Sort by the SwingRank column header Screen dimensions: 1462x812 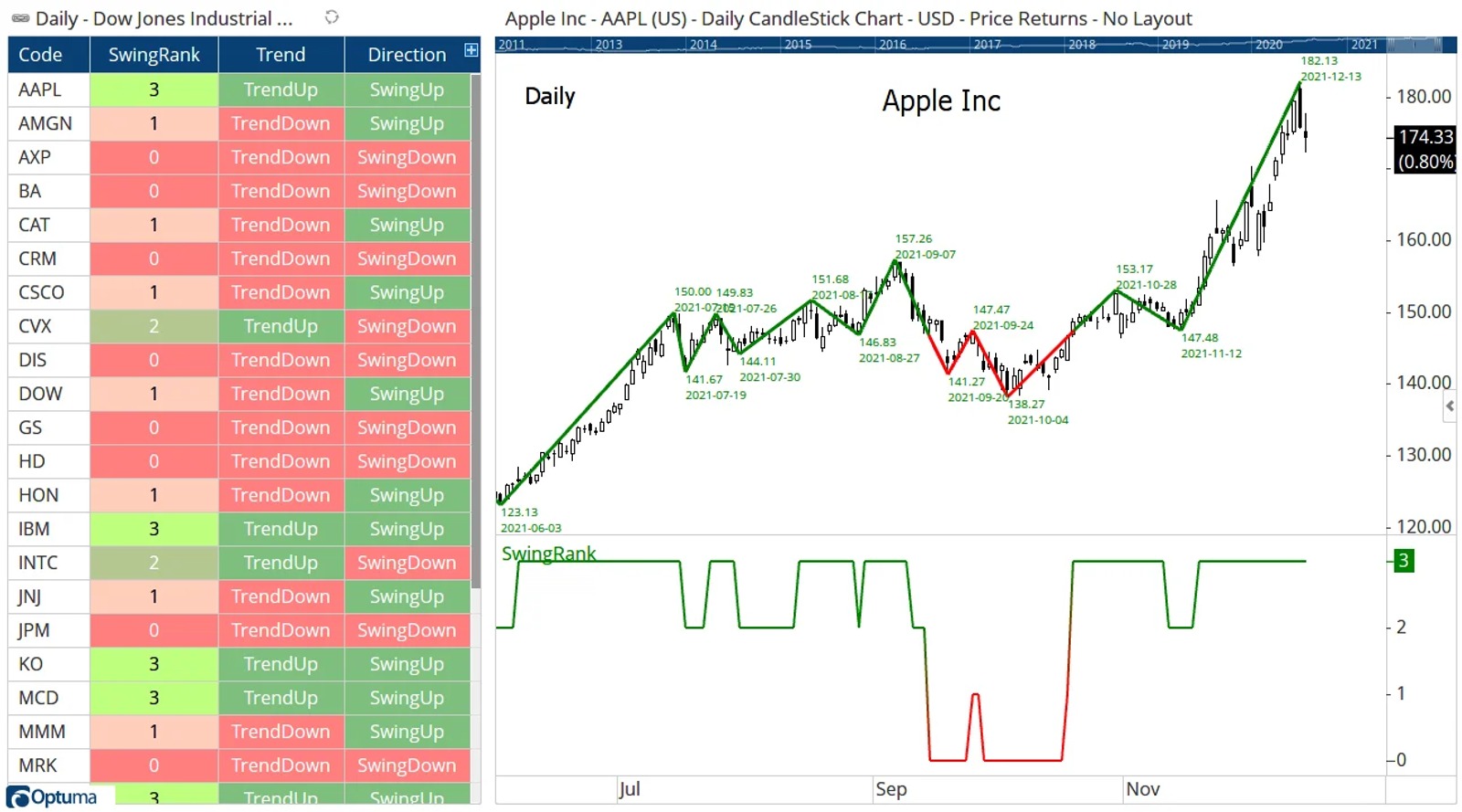coord(154,55)
